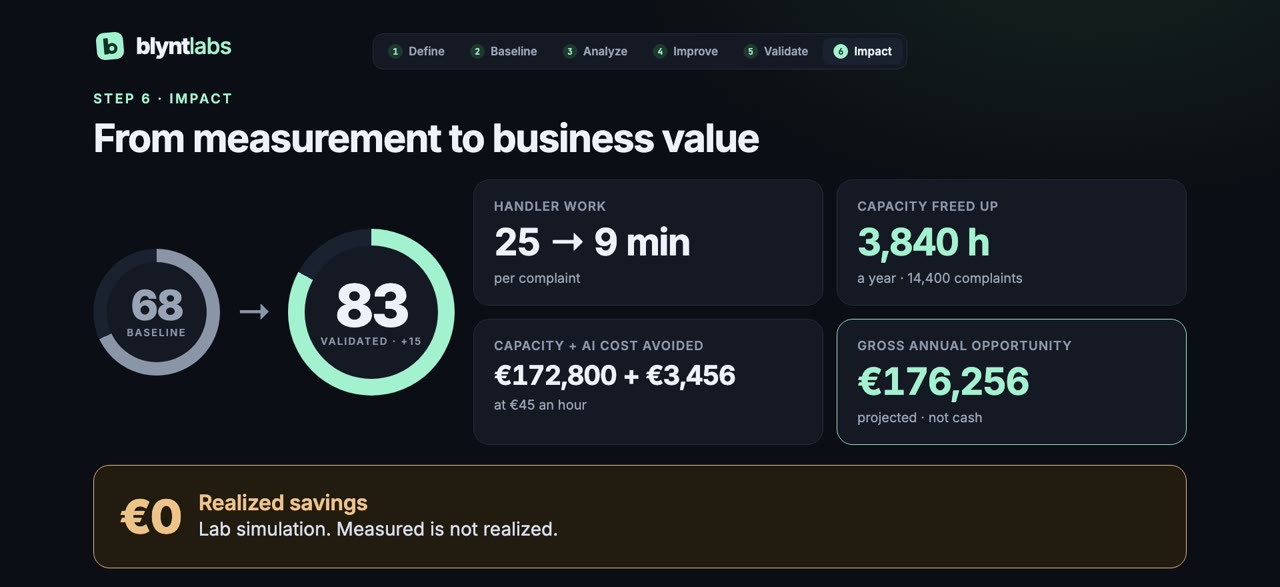Screen dimensions: 1280x587
Task: Click the step 1 number badge
Action: 395,51
